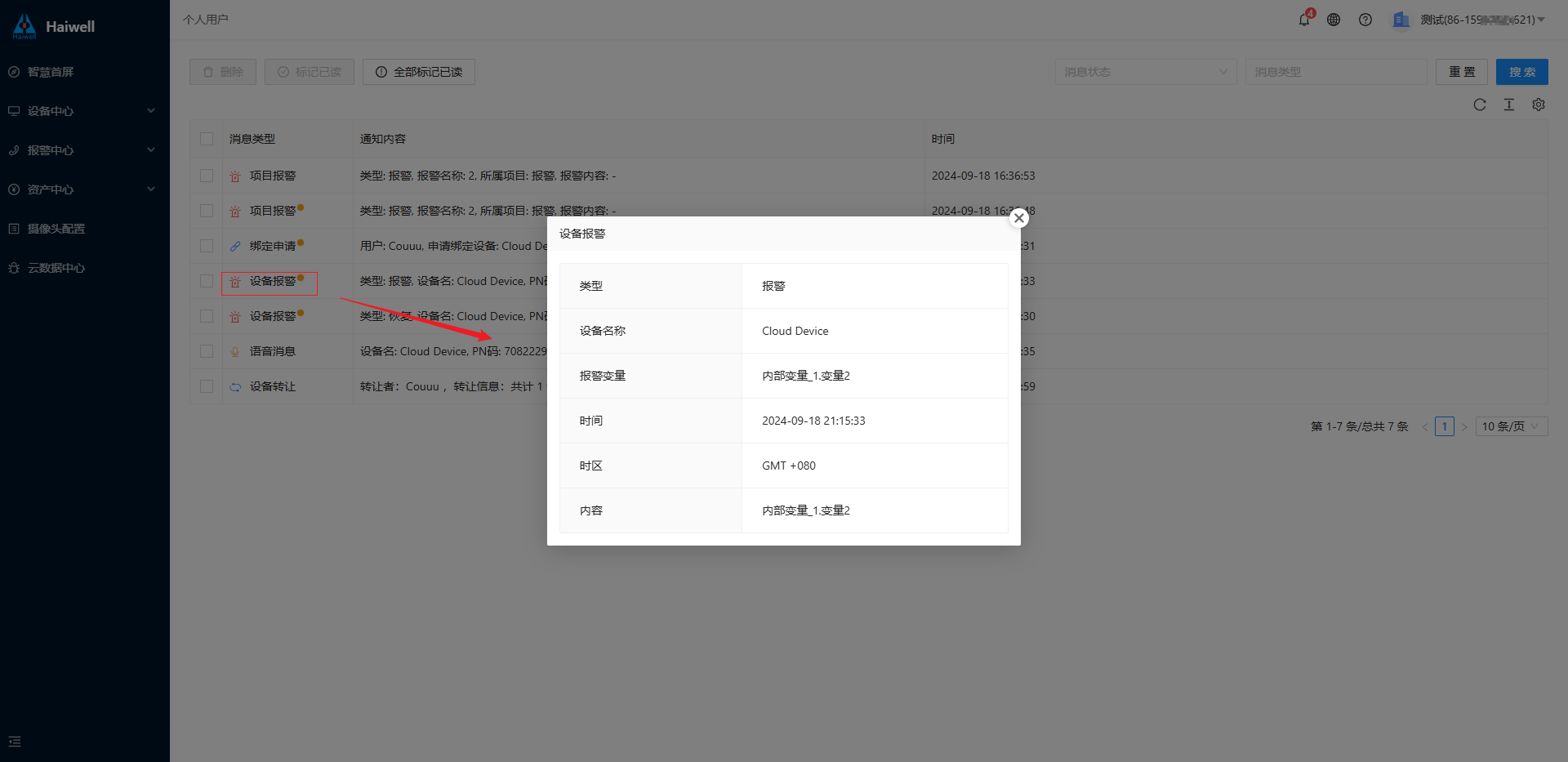Click the 重置 button
The height and width of the screenshot is (762, 1568).
tap(1462, 72)
